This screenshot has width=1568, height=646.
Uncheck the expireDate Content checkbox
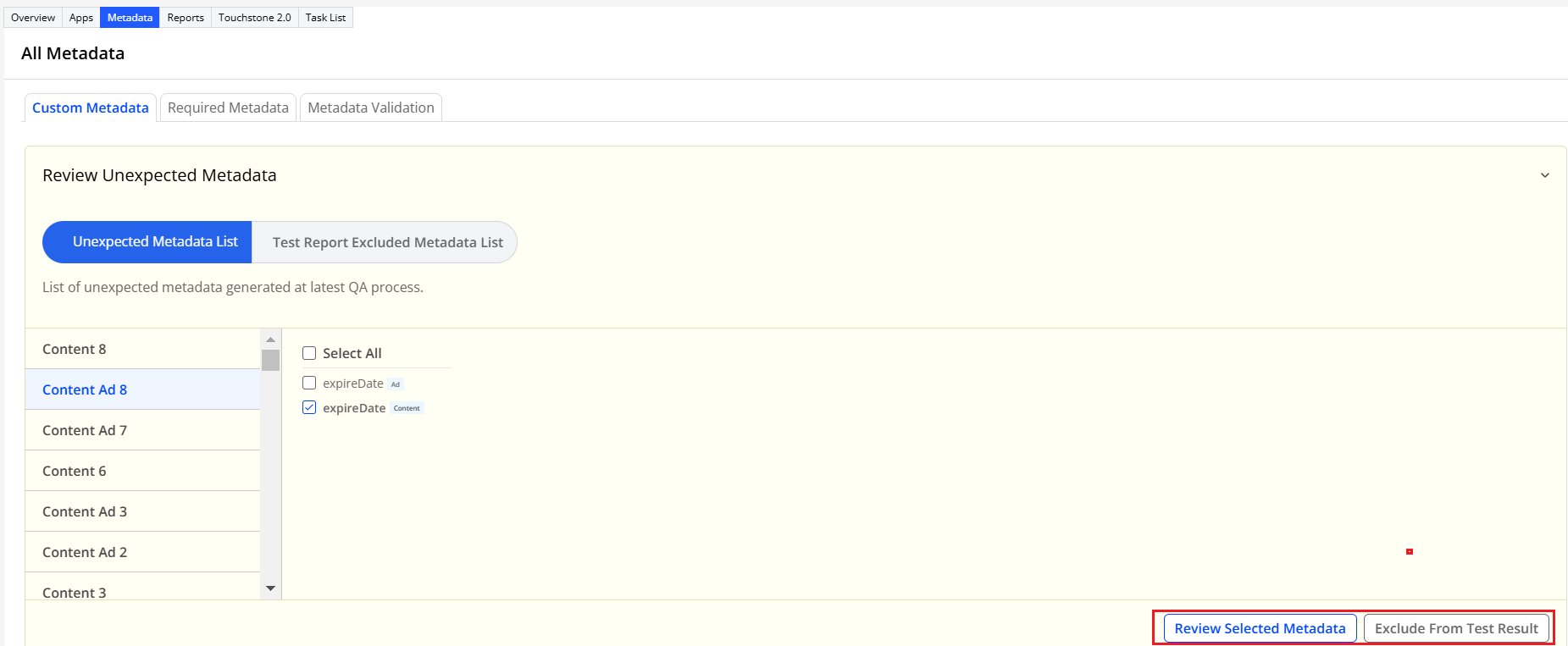tap(309, 408)
